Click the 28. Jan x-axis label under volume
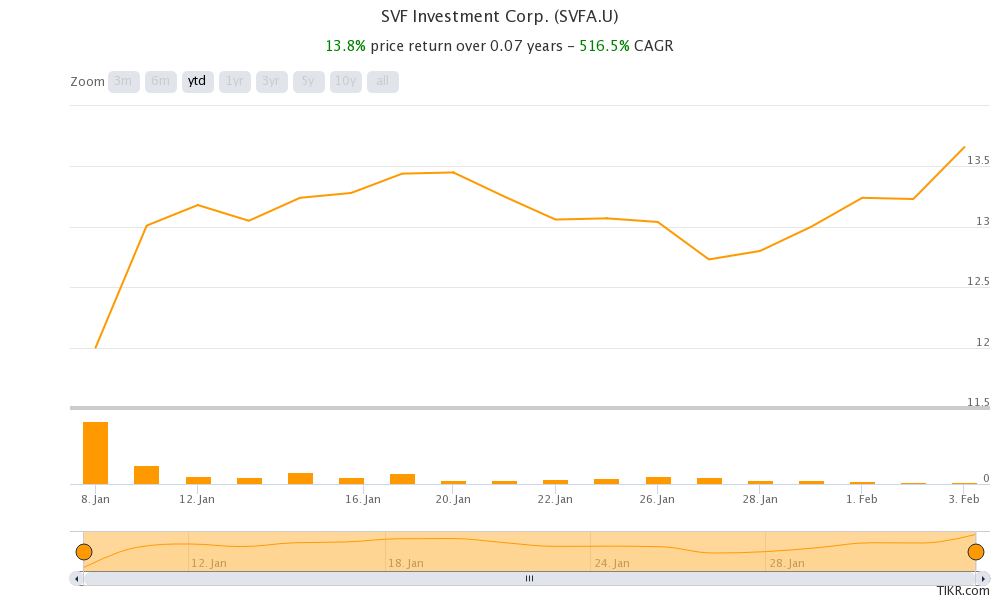The width and height of the screenshot is (1000, 600). [760, 499]
